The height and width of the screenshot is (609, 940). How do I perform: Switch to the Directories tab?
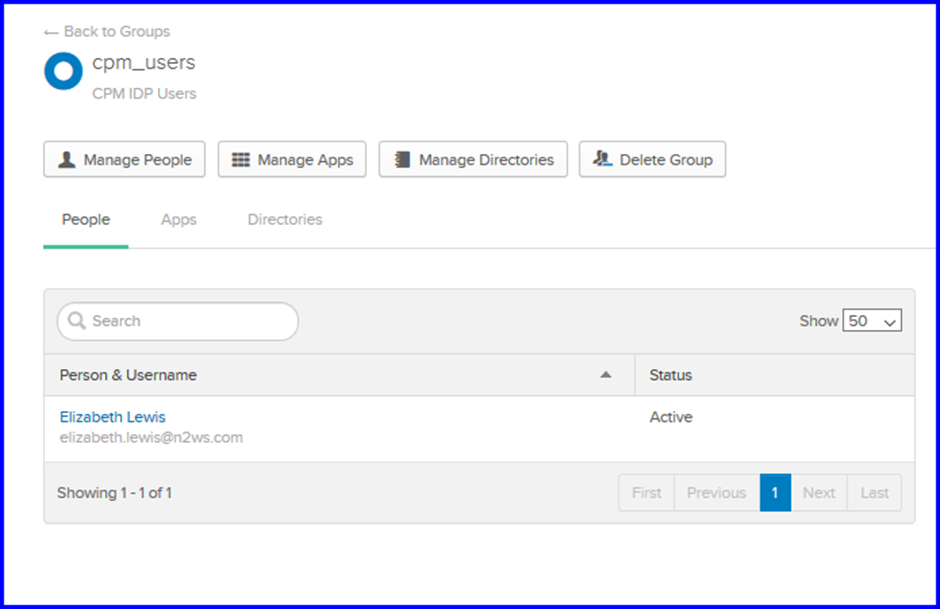tap(285, 219)
